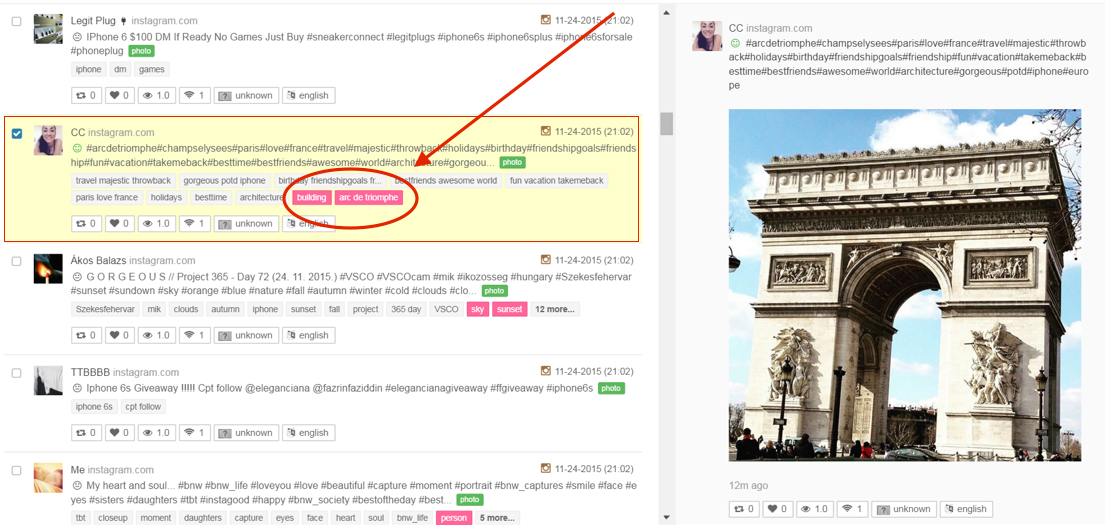Uncheck the selected CC post checkbox
Viewport: 1105px width, 525px height.
point(16,133)
